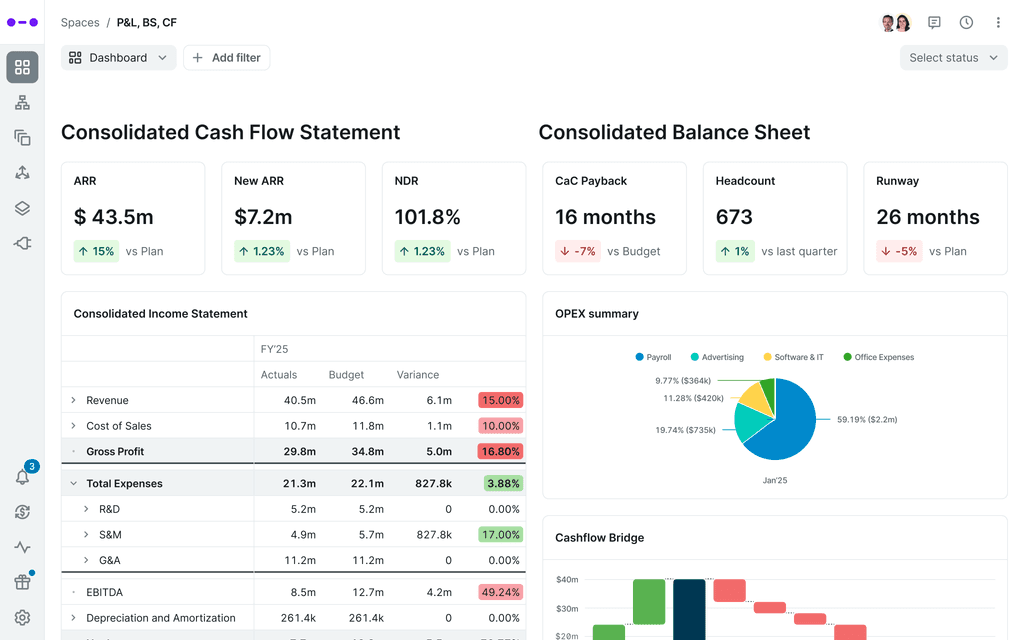This screenshot has width=1024, height=640.
Task: Click the integrations plug icon in sidebar
Action: coord(22,243)
